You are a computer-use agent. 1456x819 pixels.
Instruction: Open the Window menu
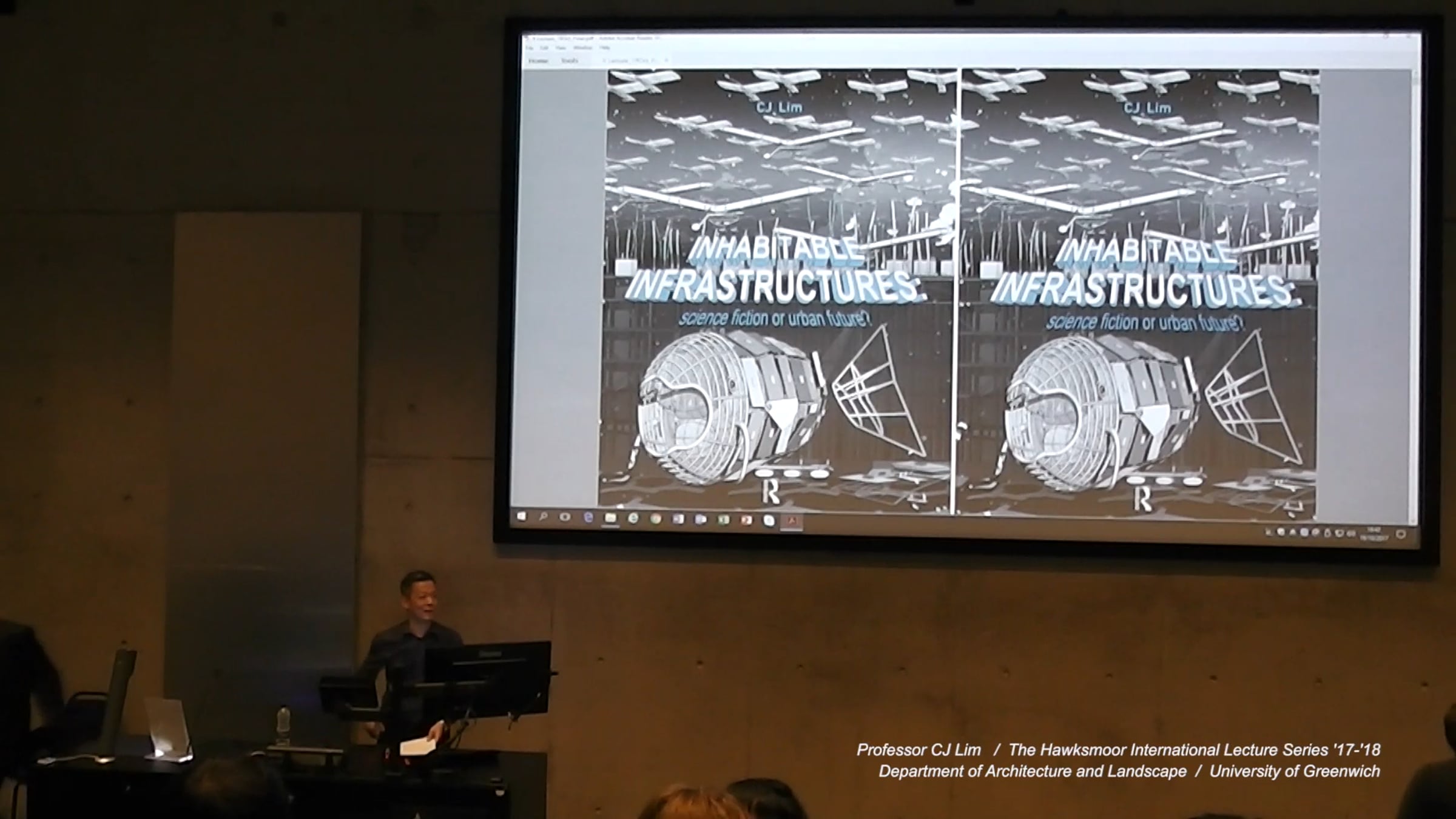point(582,48)
